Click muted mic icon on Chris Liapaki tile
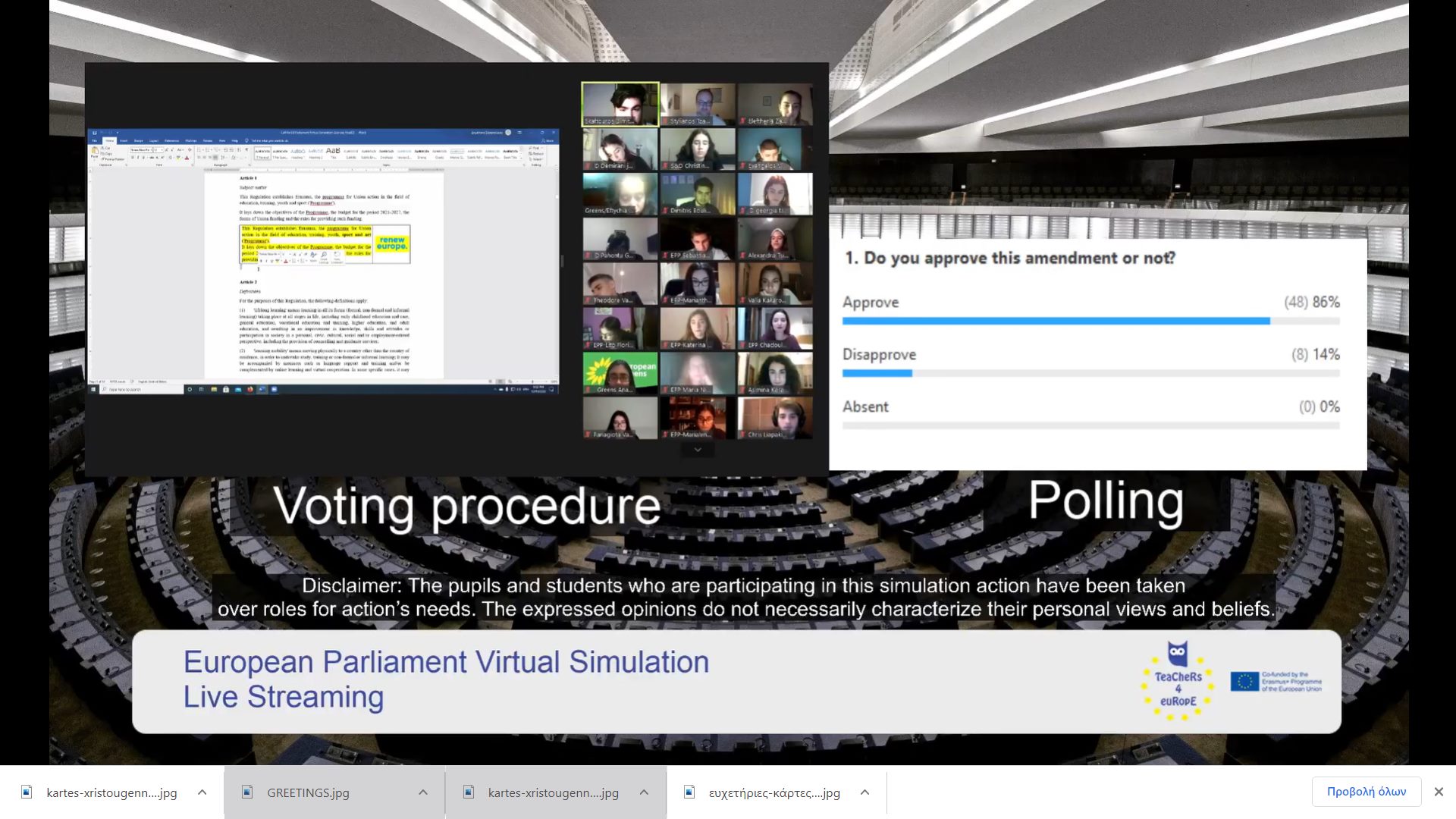This screenshot has width=1456, height=819. point(743,435)
